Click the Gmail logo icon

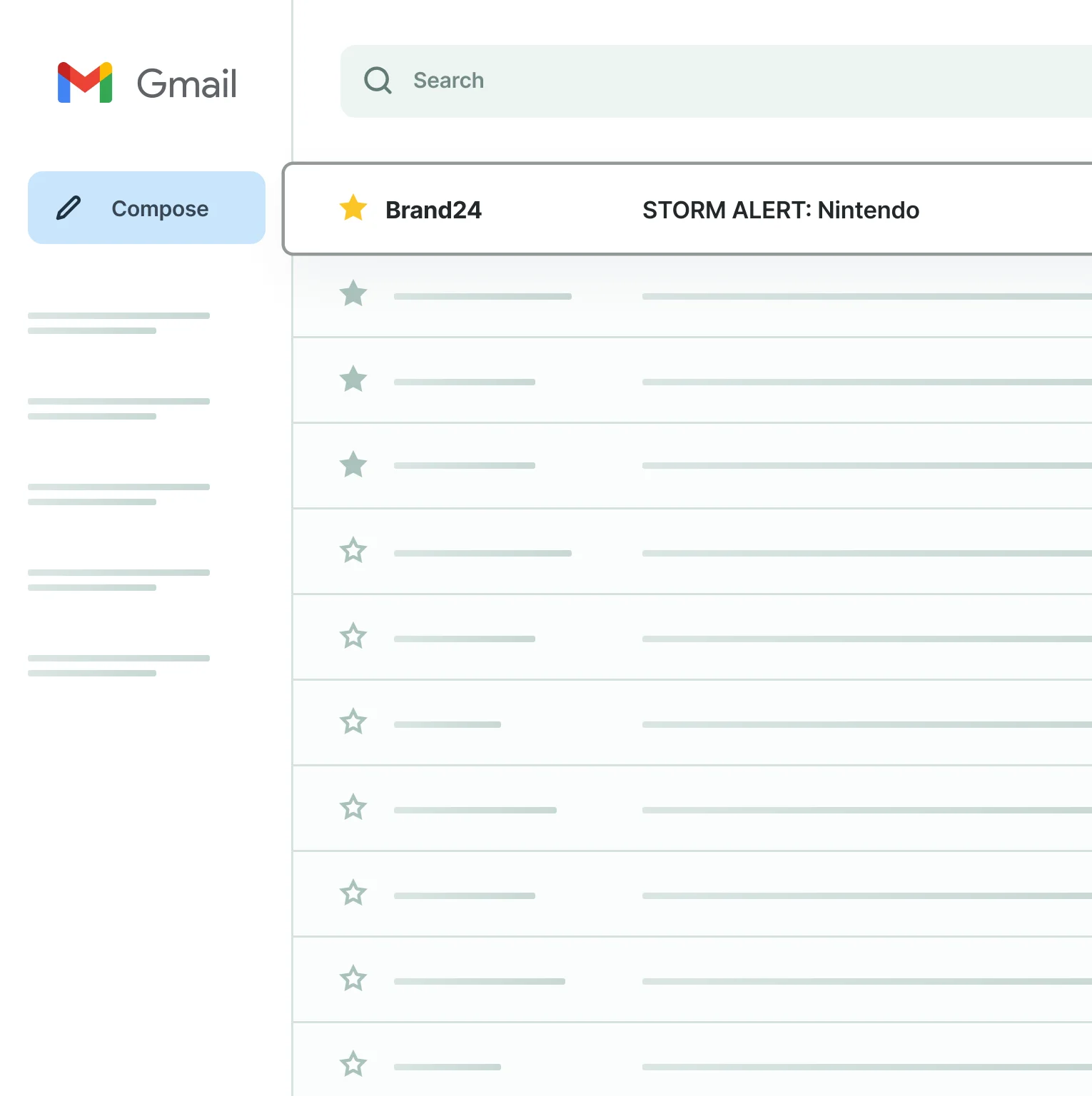85,83
